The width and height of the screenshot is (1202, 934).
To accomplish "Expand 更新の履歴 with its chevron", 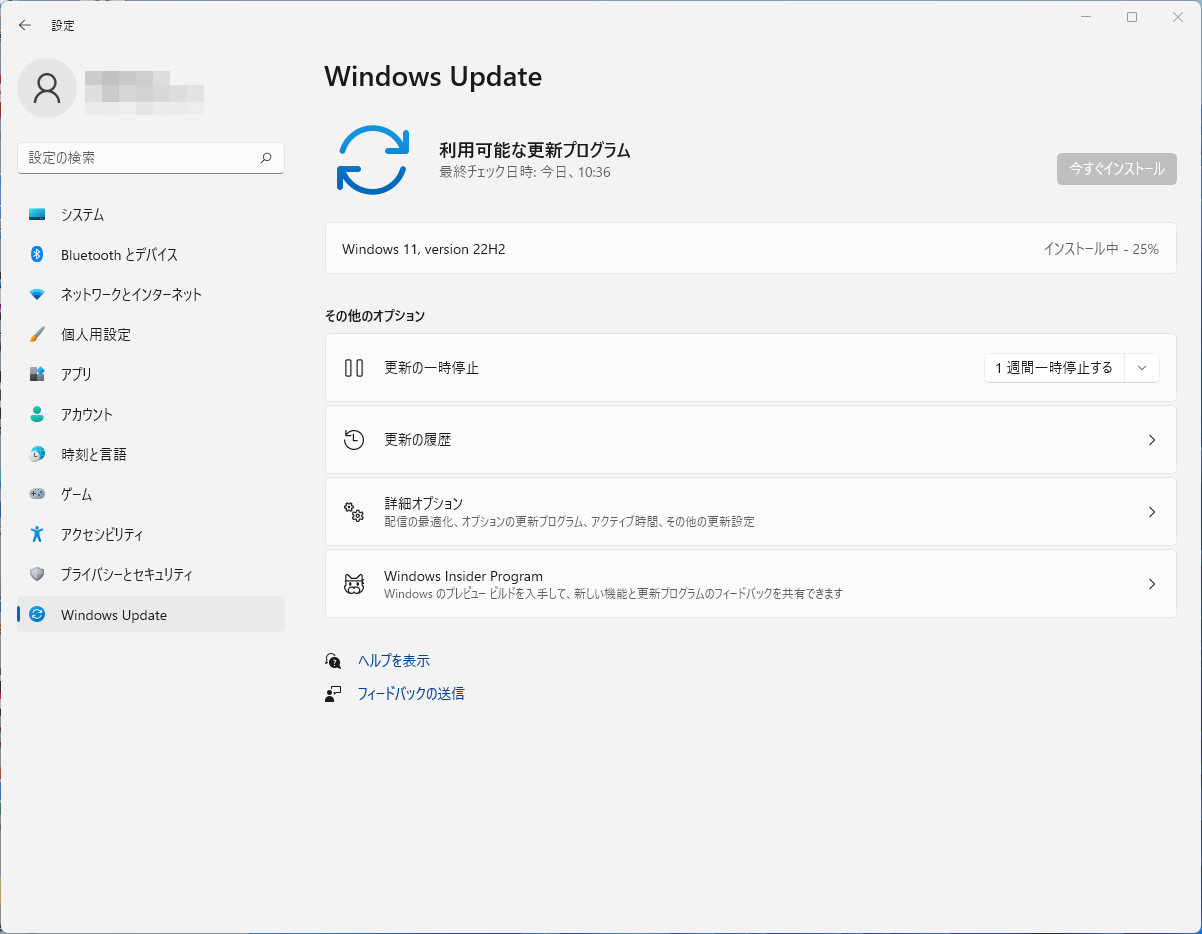I will coord(1152,440).
